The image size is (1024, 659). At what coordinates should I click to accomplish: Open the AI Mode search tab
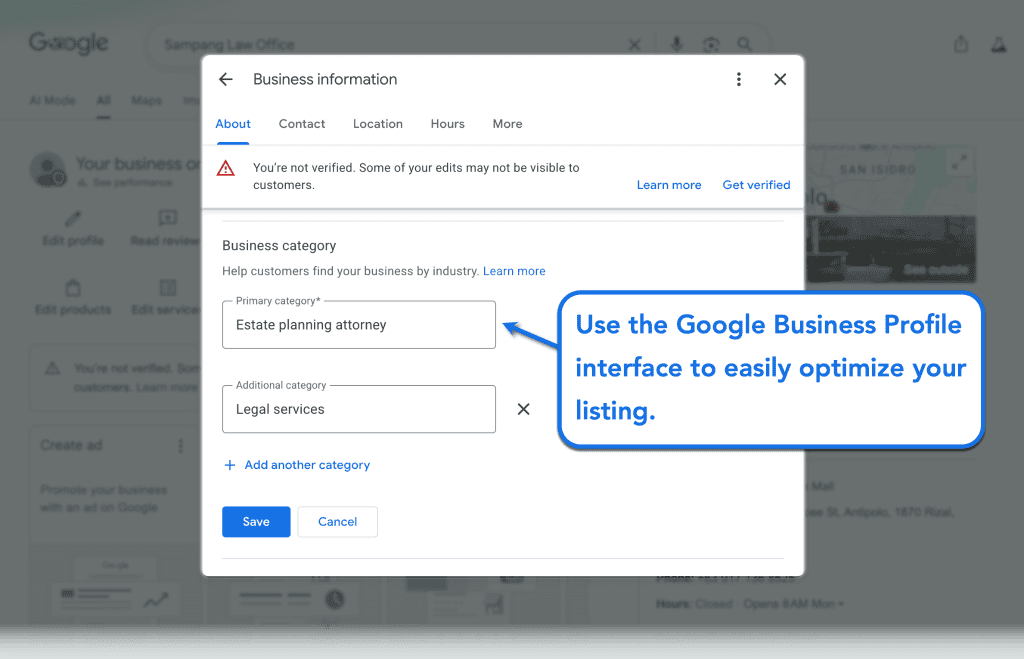52,101
